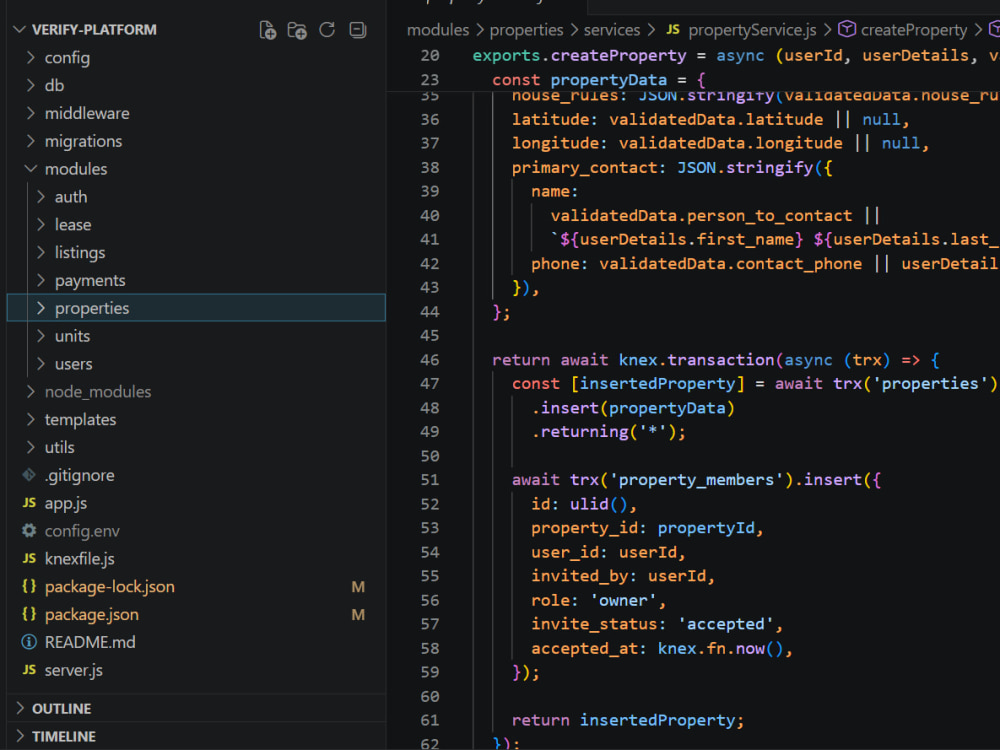Expand the TIMELINE panel

(x=20, y=736)
